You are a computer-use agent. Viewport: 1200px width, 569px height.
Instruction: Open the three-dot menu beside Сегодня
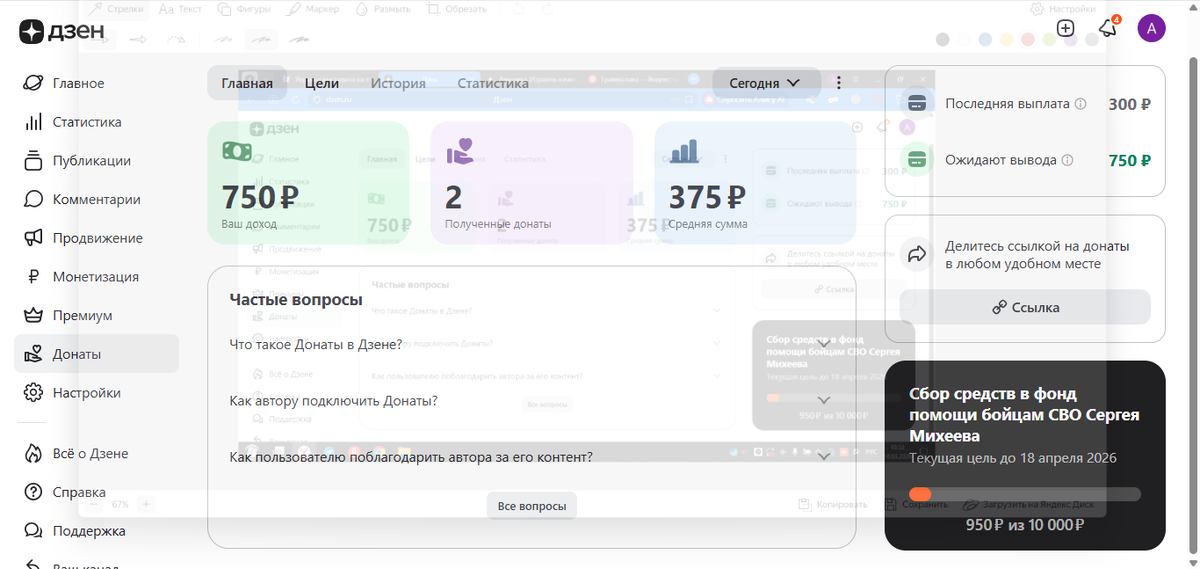pyautogui.click(x=839, y=83)
